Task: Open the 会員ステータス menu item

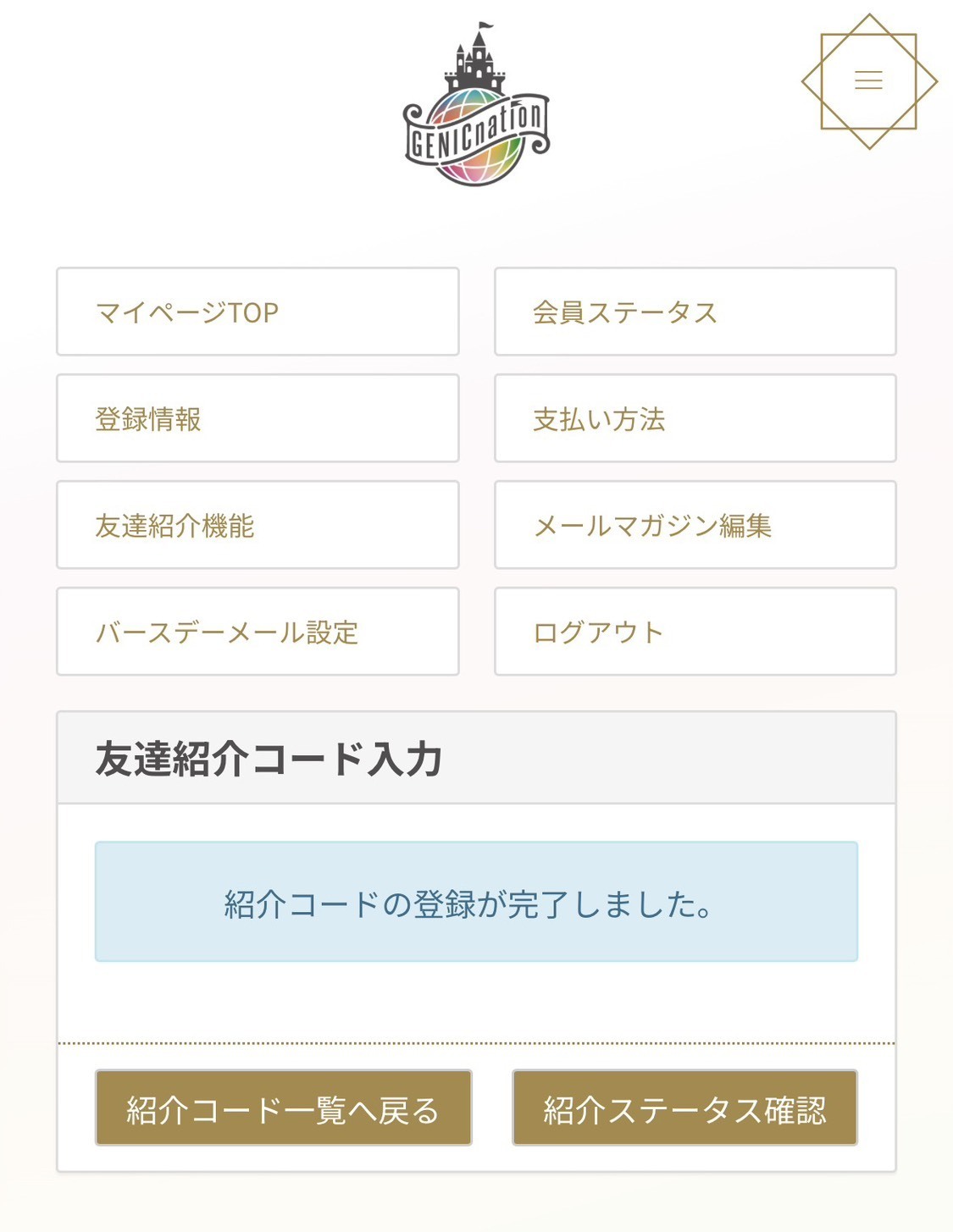Action: click(x=695, y=312)
